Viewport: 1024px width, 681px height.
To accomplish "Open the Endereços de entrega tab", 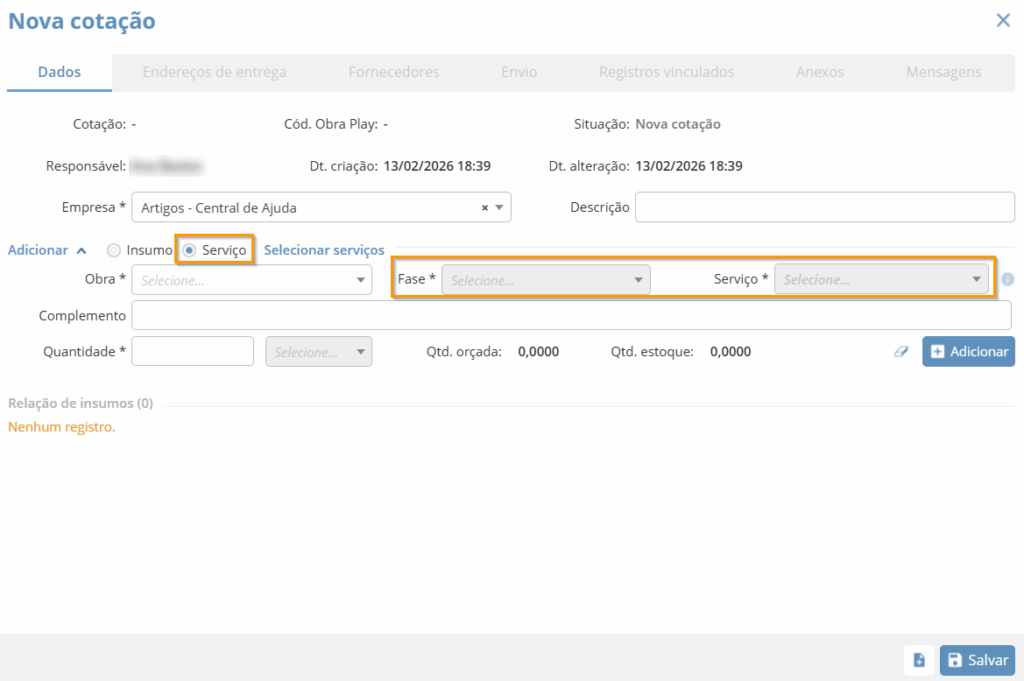I will click(x=214, y=72).
